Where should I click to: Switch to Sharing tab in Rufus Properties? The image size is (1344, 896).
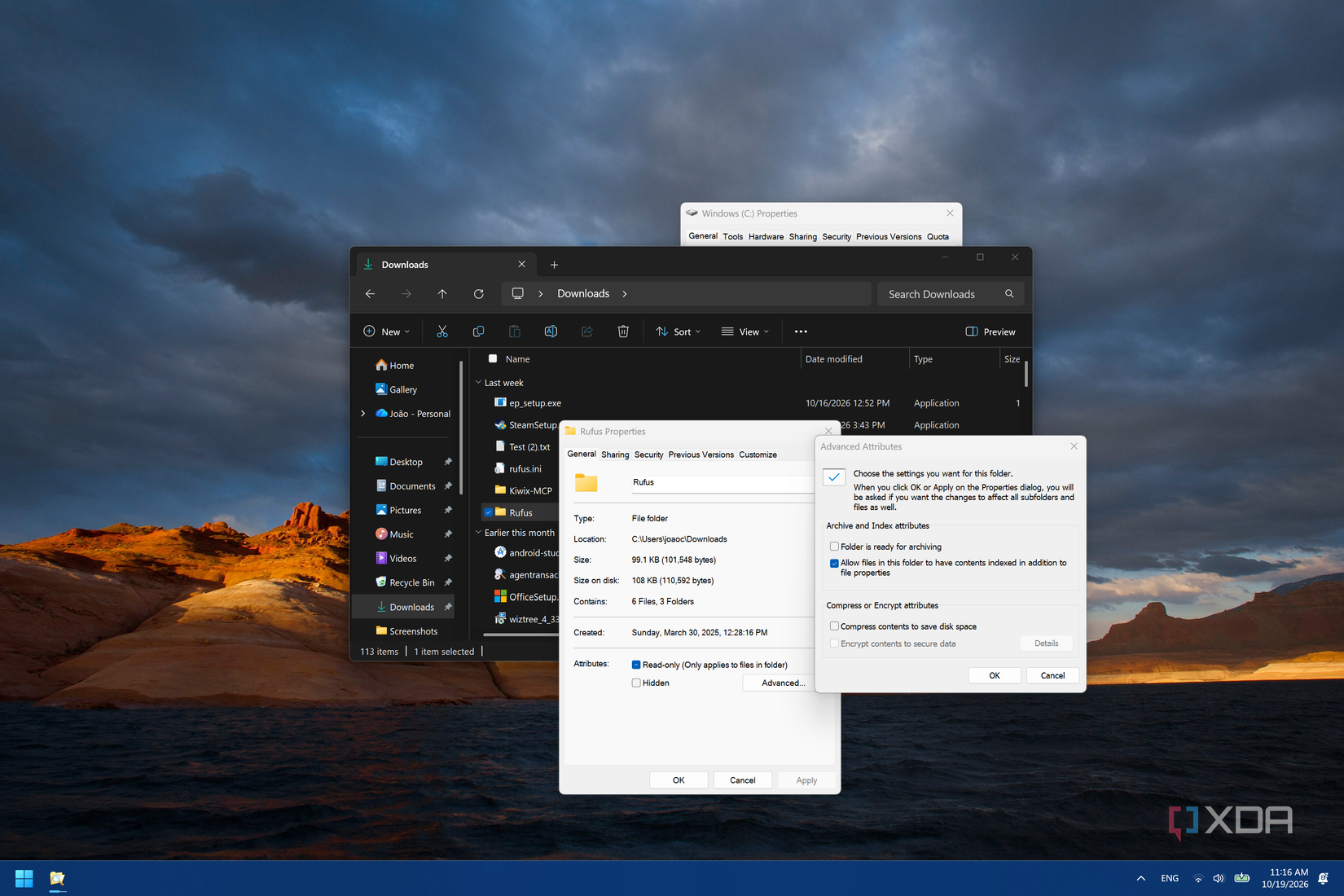(x=615, y=455)
